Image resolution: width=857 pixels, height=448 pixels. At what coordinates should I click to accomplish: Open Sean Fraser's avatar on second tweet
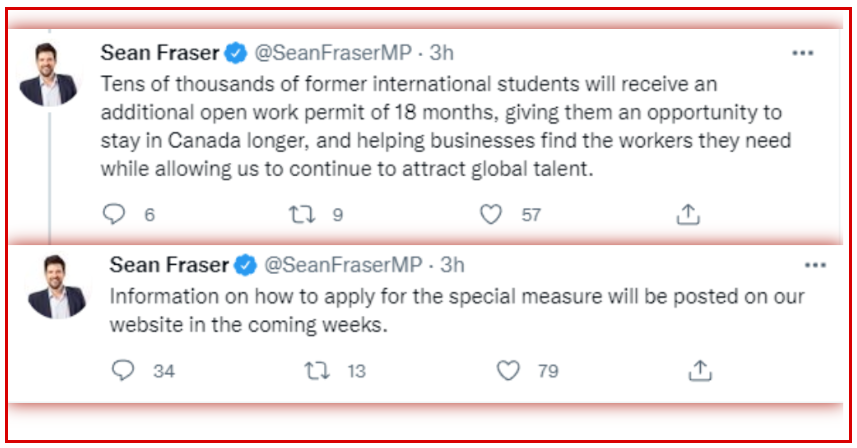coord(57,287)
